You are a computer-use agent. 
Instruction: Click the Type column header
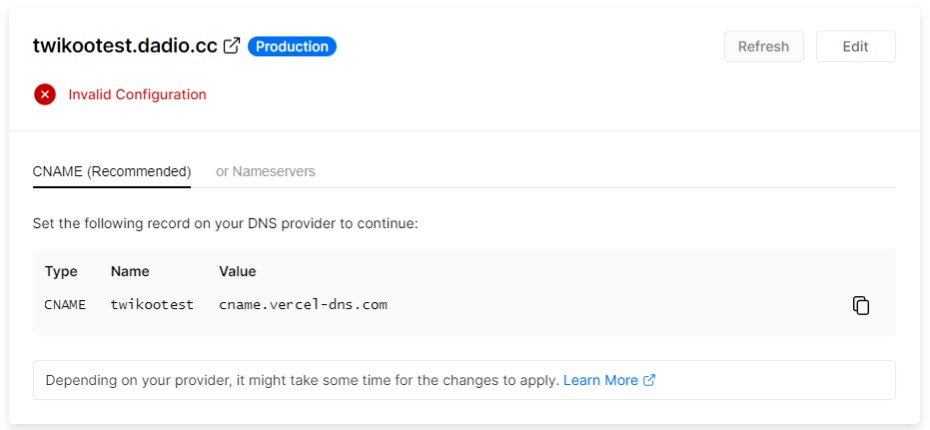pos(60,271)
